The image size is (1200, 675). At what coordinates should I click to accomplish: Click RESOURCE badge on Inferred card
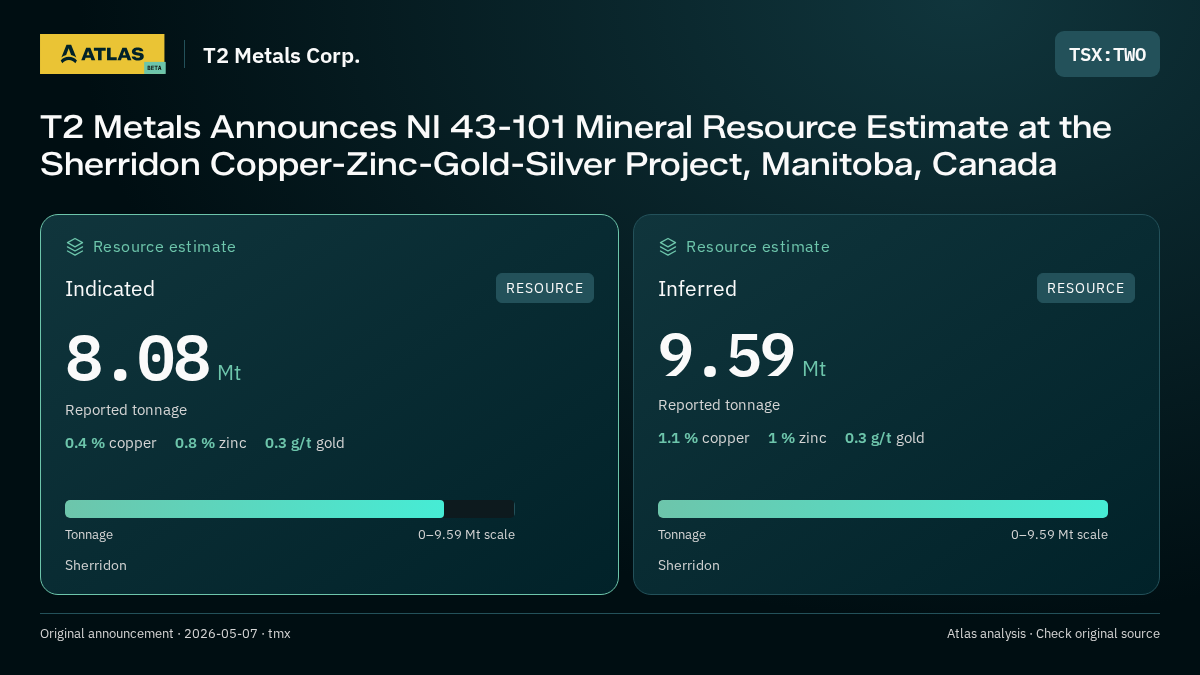click(1086, 288)
